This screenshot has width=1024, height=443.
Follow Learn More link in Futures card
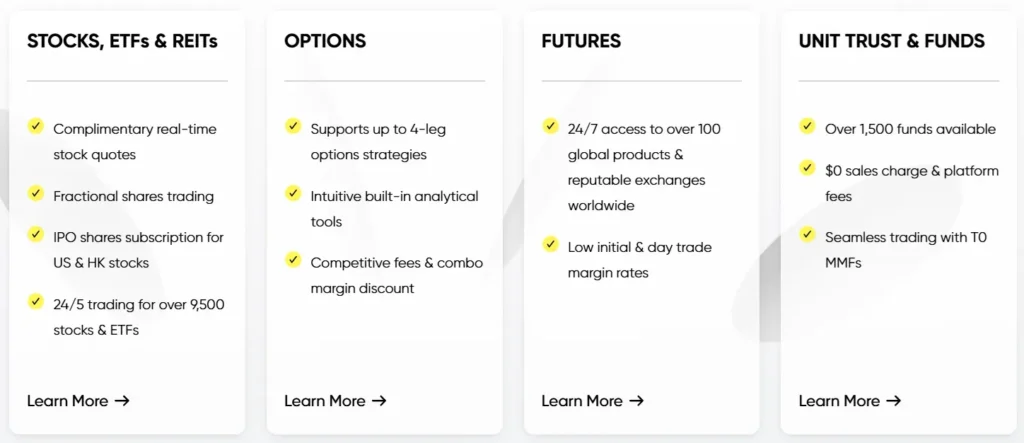592,401
